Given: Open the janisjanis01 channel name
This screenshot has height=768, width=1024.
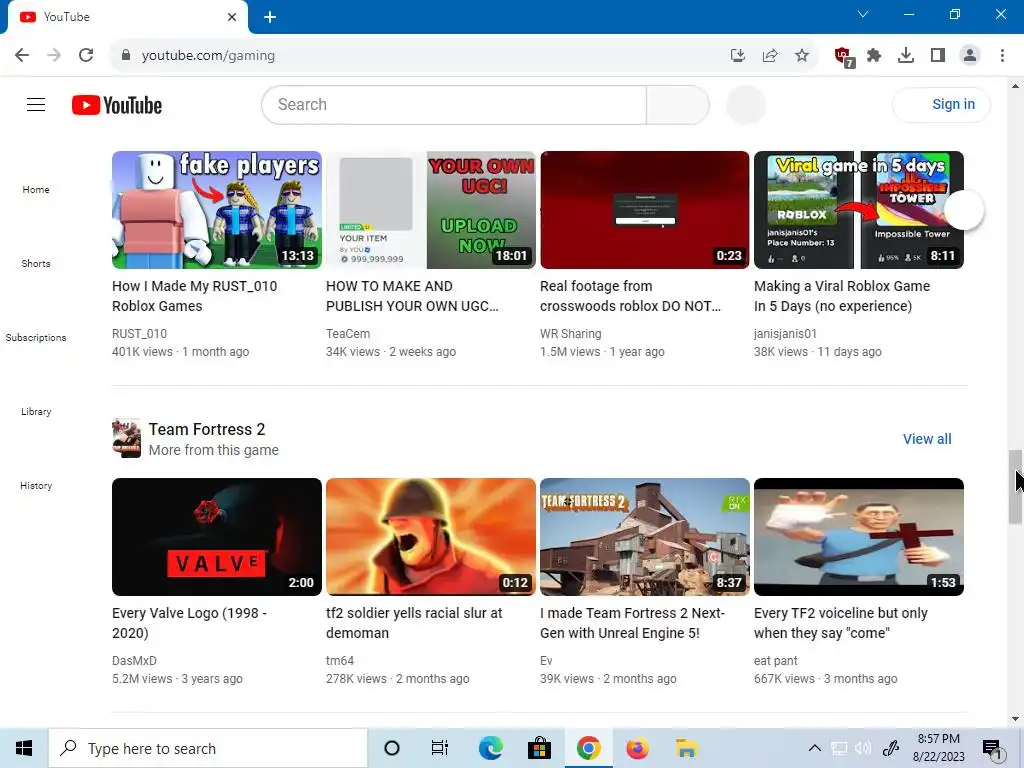Looking at the screenshot, I should (x=785, y=333).
